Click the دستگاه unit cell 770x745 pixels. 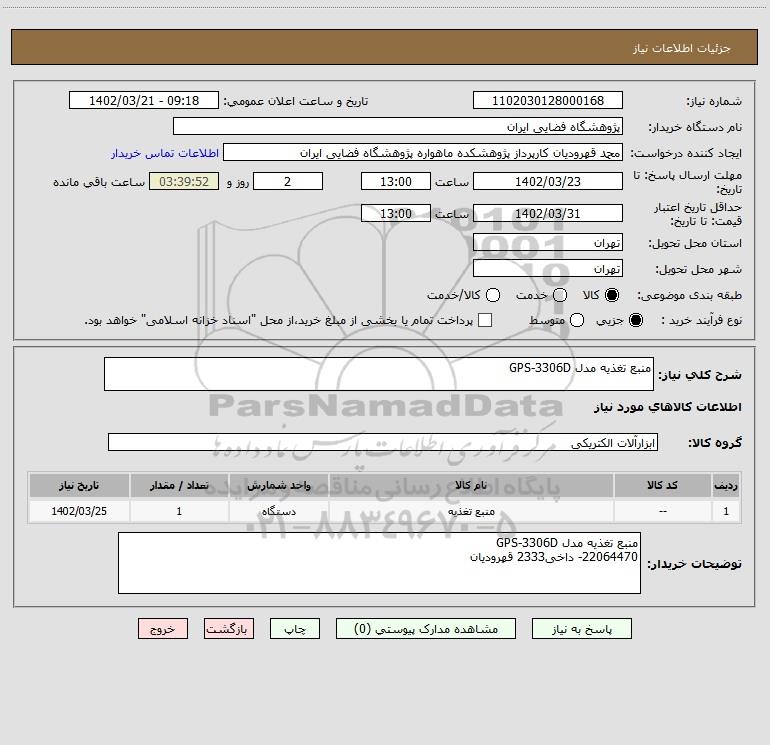[278, 511]
